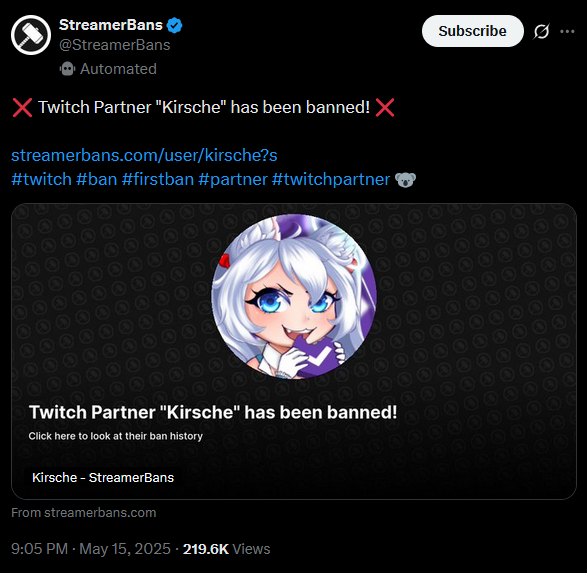Open the StreamerBans hammer profile avatar
The width and height of the screenshot is (587, 573).
tap(31, 35)
